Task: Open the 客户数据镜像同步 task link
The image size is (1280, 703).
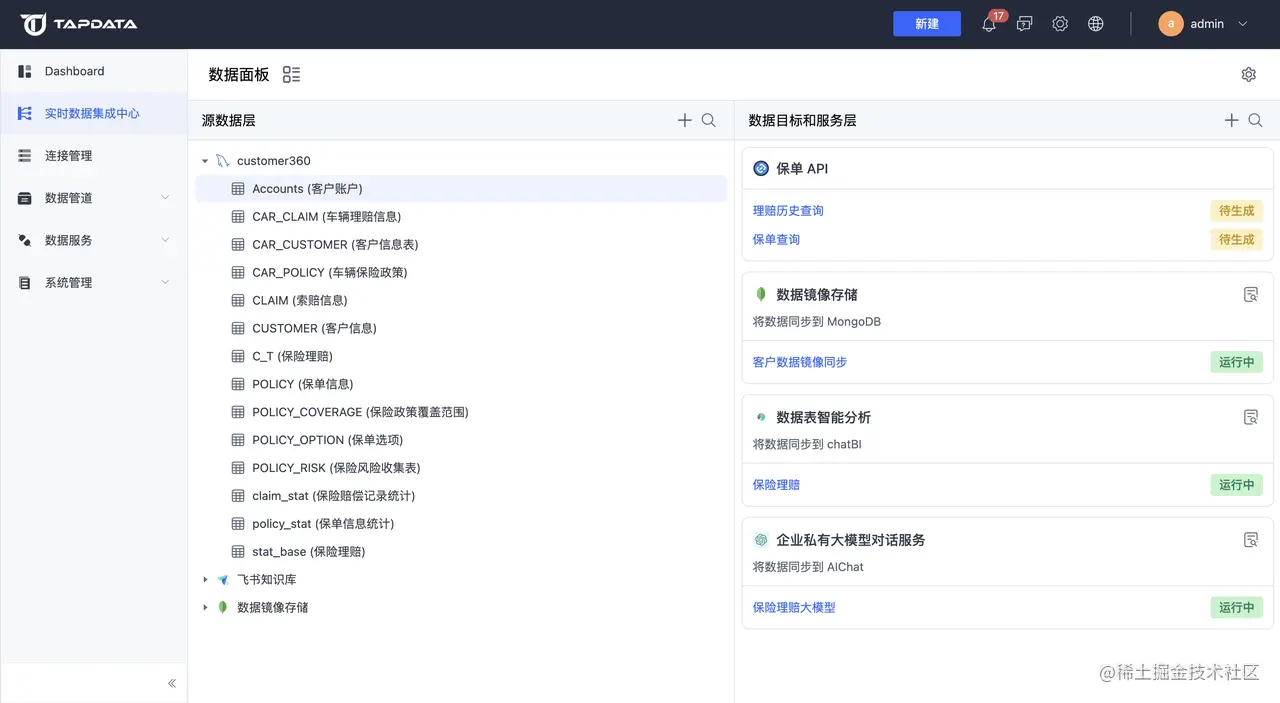Action: tap(800, 362)
